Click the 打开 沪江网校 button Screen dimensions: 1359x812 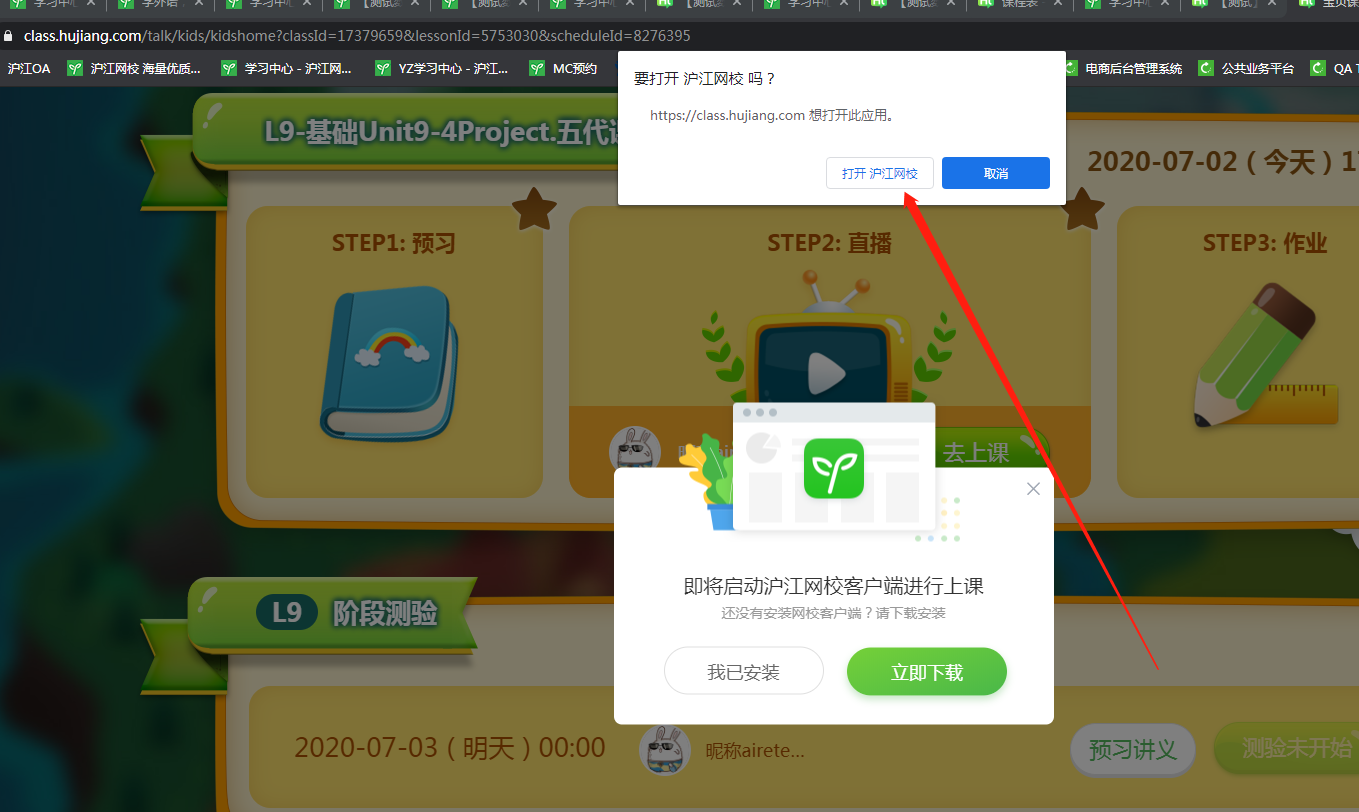point(879,173)
